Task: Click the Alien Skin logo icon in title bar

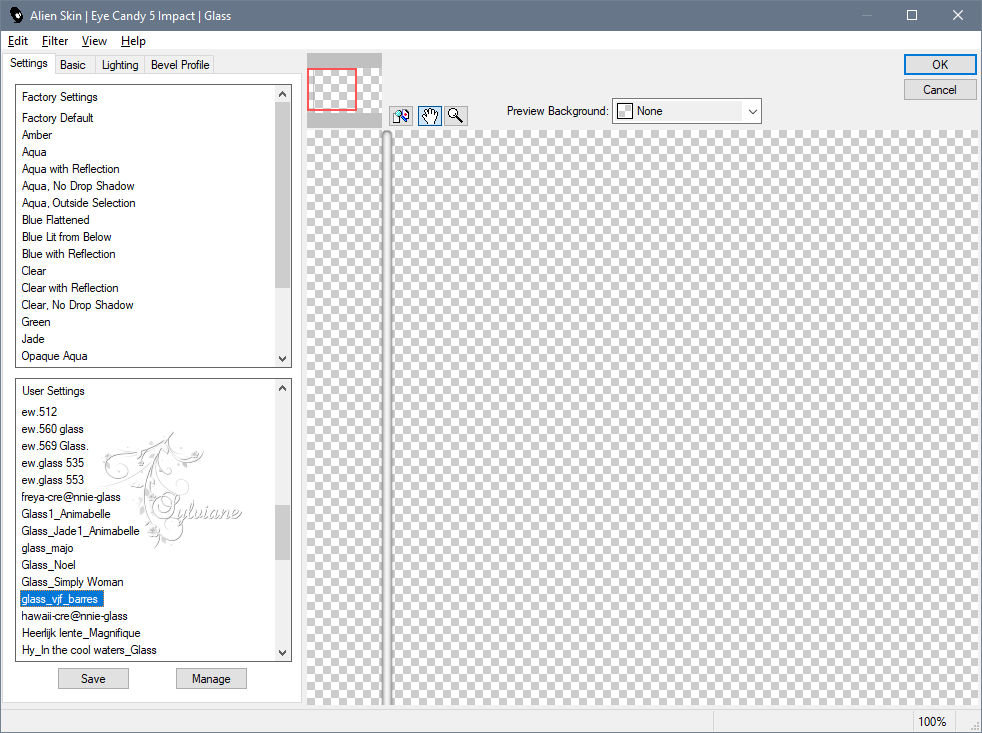Action: [x=16, y=15]
